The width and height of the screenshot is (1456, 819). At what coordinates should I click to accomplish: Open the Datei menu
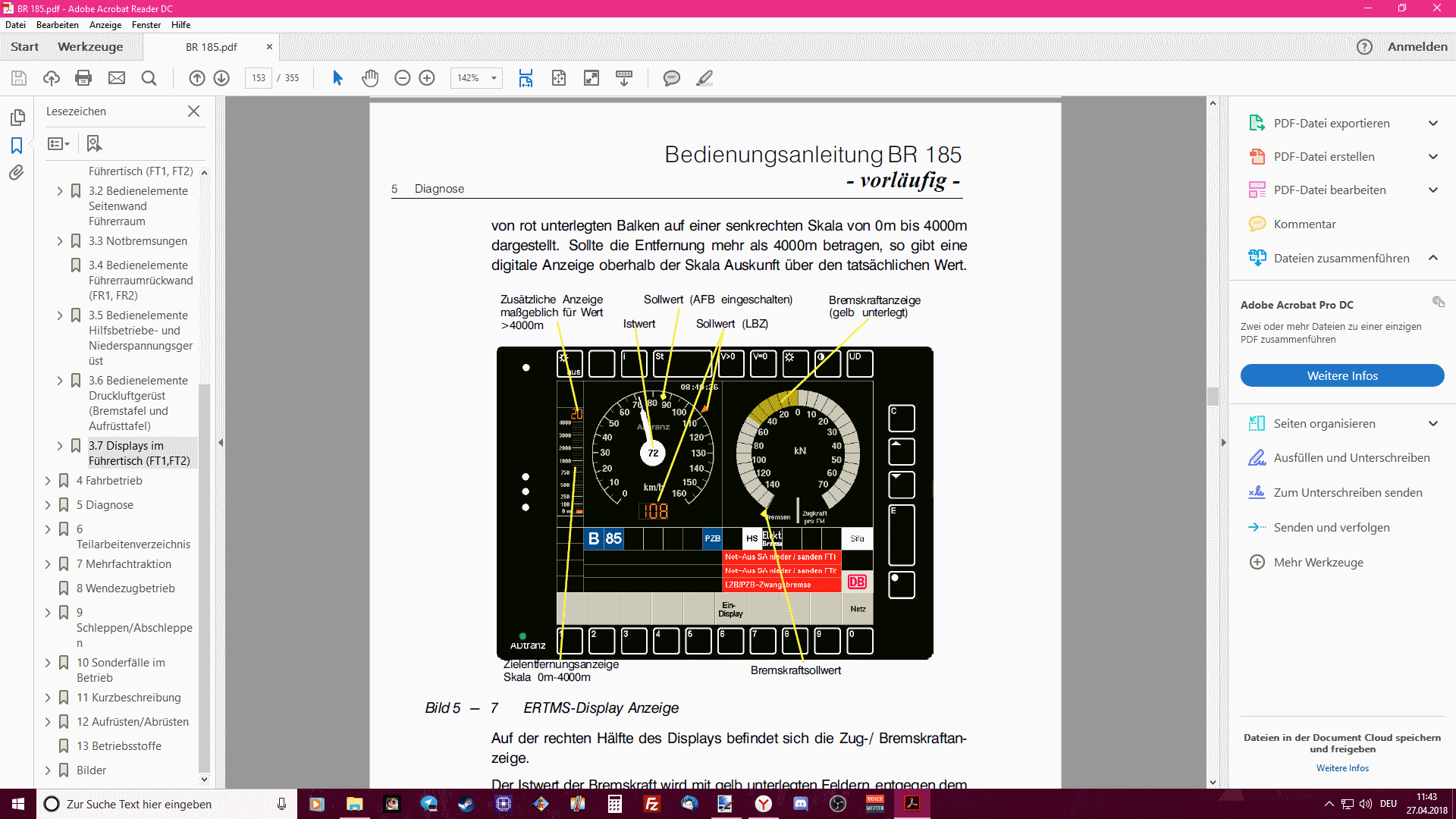tap(15, 25)
